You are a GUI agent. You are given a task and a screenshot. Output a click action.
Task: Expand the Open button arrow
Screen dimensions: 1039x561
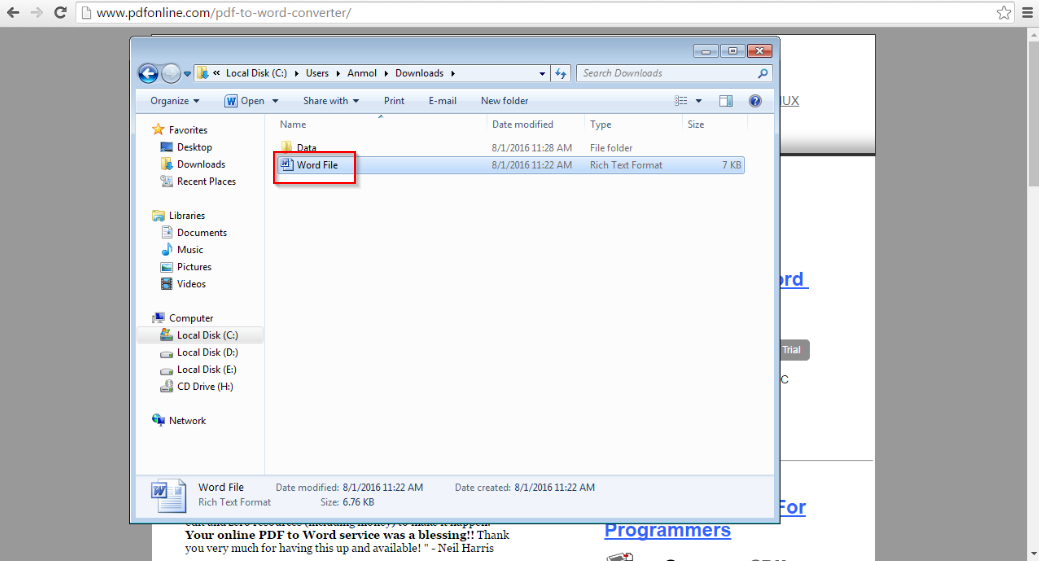pos(275,101)
